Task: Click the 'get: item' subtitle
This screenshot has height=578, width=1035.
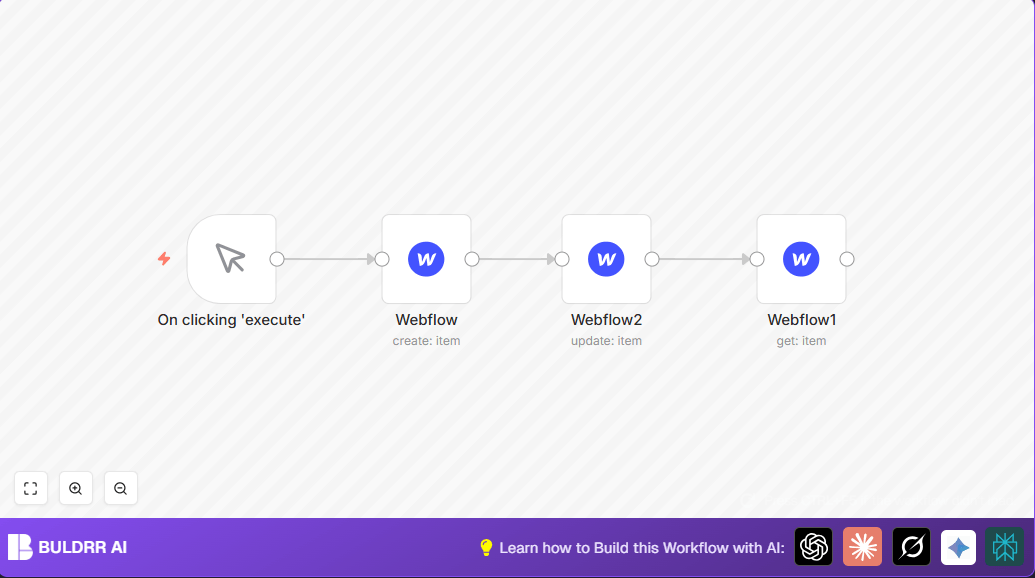Action: (x=801, y=341)
